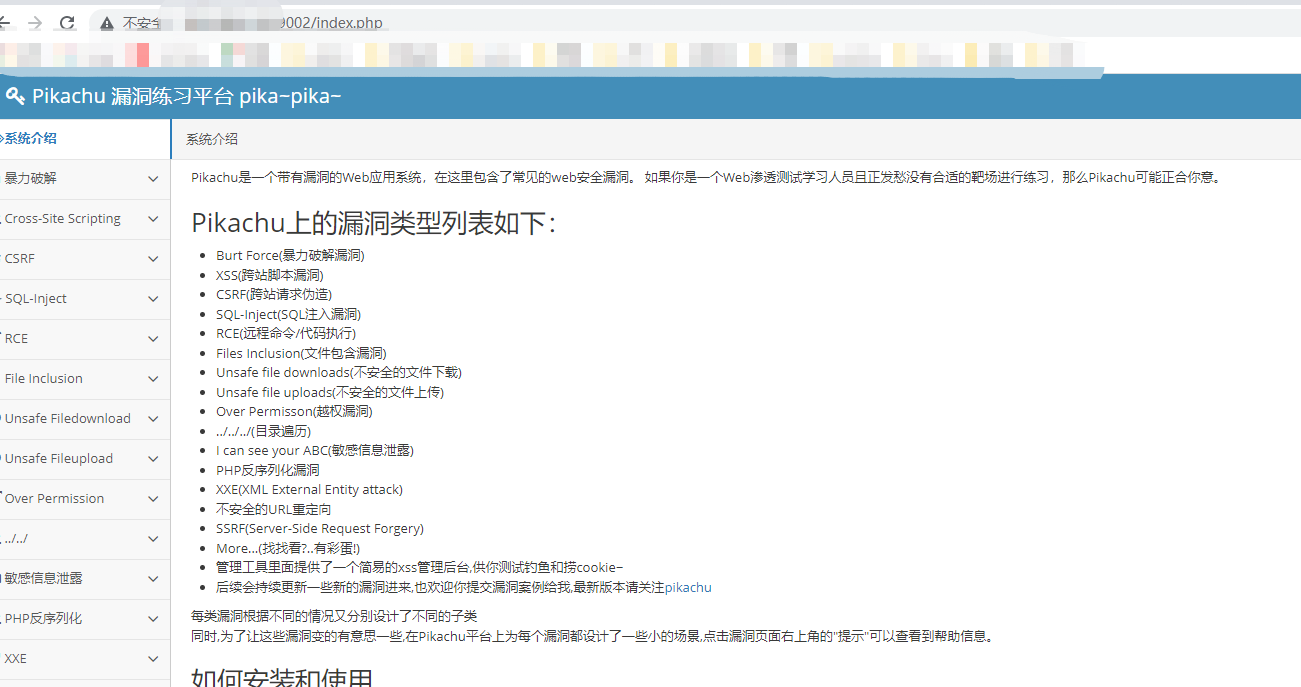Screen dimensions: 1301x687
Task: Expand the Unsafe Fileupload chevron
Action: 153,459
